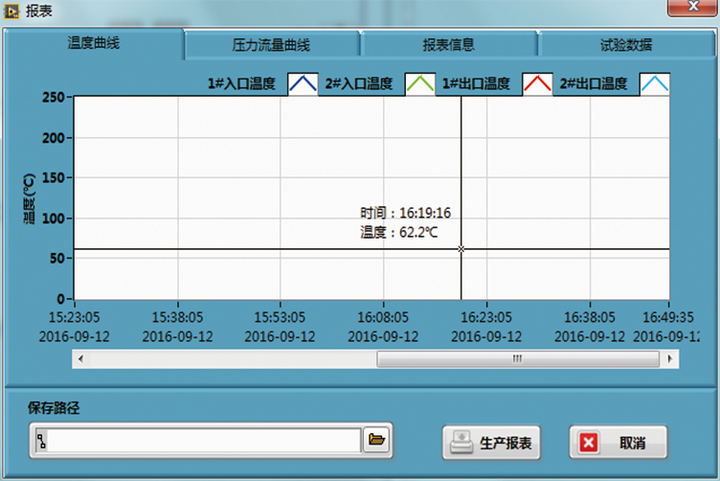Click the 100 y-axis value
Screen dimensions: 720x481
[53, 218]
